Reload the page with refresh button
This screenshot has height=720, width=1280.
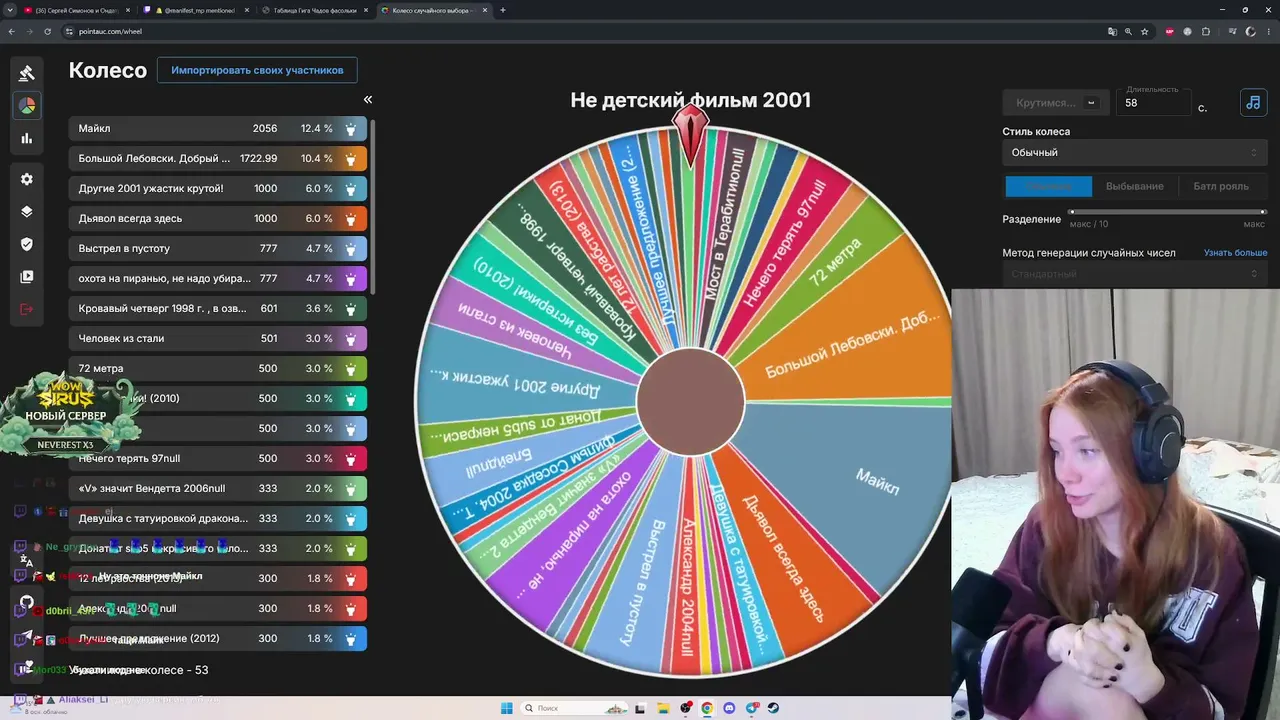coord(47,31)
